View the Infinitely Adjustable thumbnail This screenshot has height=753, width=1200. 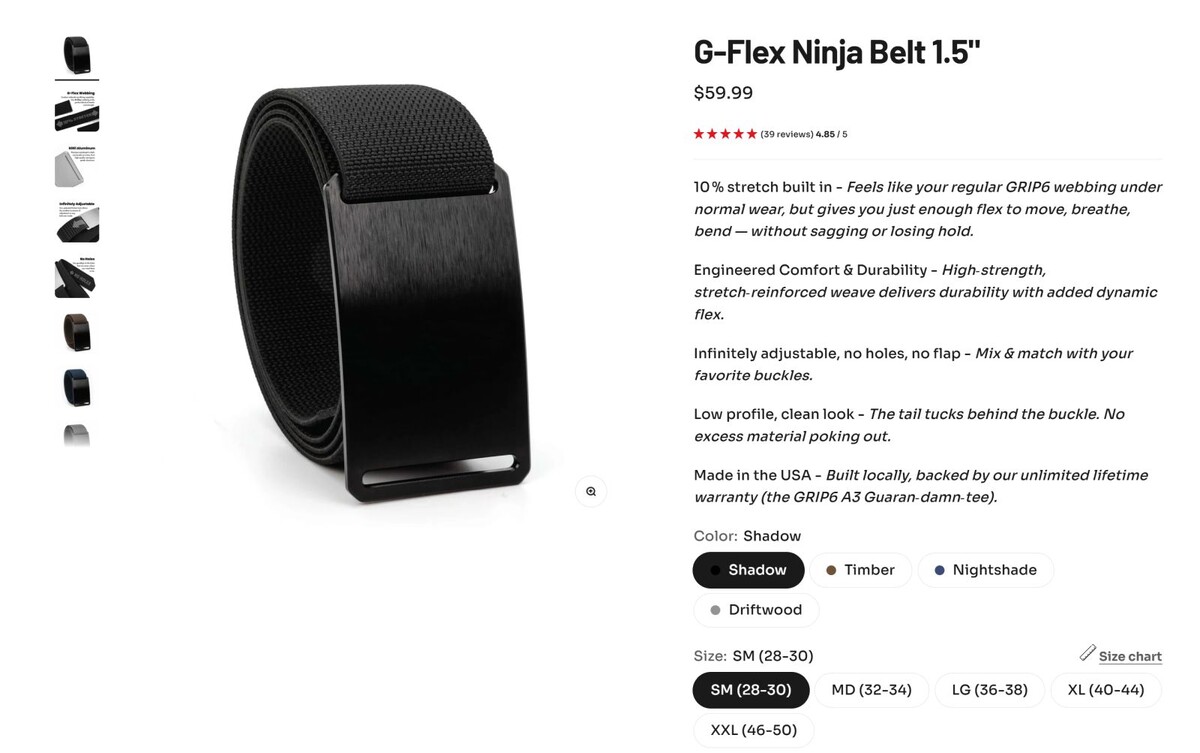pyautogui.click(x=77, y=221)
